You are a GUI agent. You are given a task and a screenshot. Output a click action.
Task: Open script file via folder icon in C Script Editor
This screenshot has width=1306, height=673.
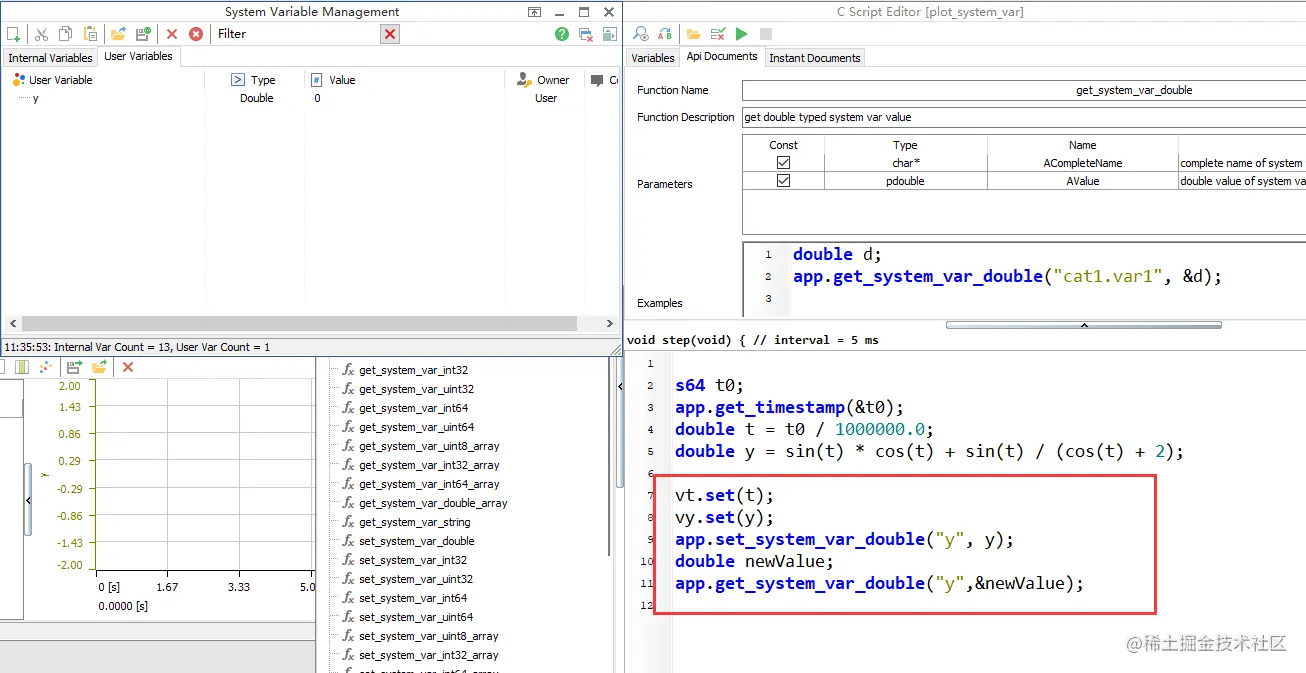(693, 34)
